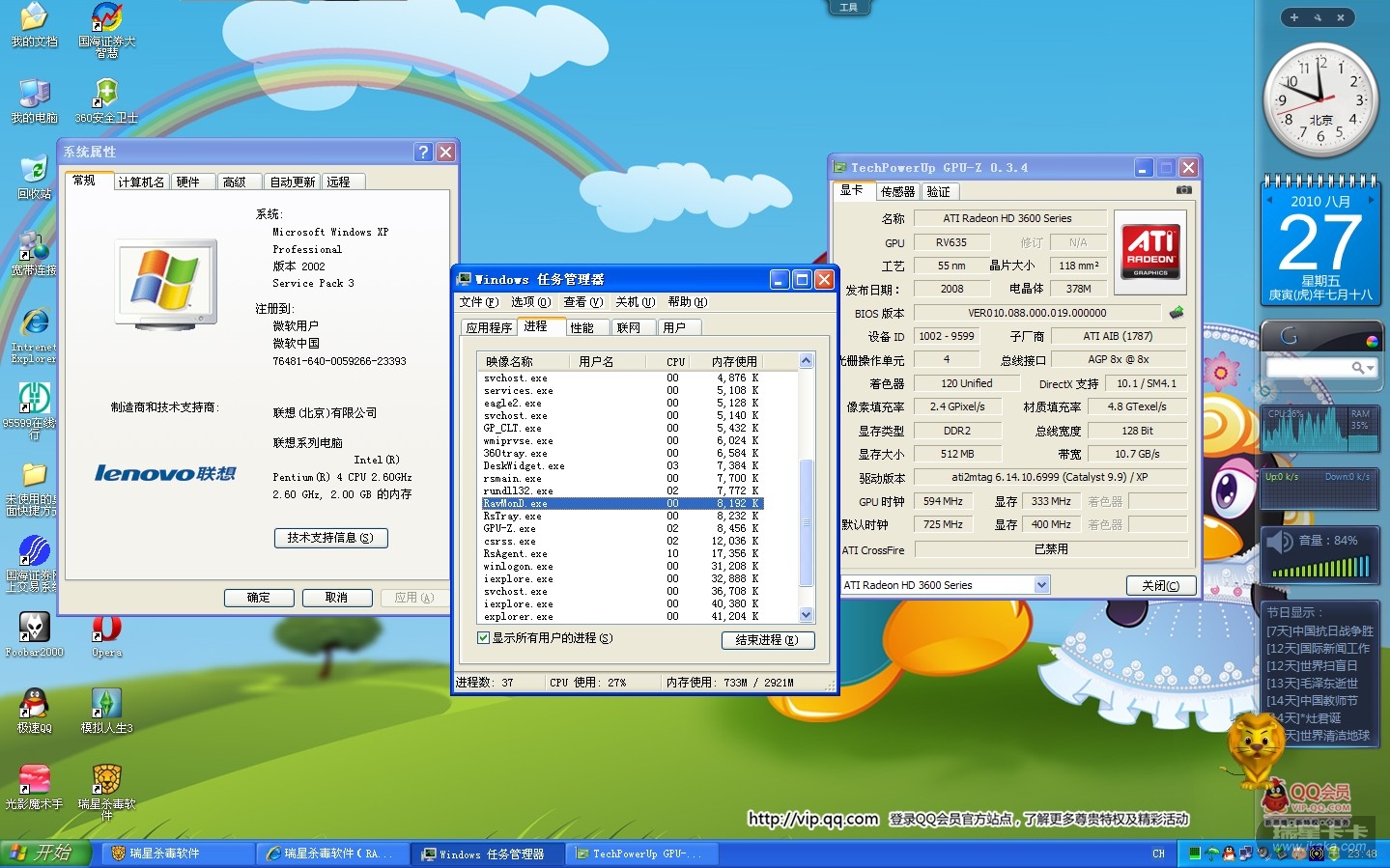Image resolution: width=1390 pixels, height=868 pixels.
Task: Click the QQ penguin tray icon
Action: point(1228,854)
